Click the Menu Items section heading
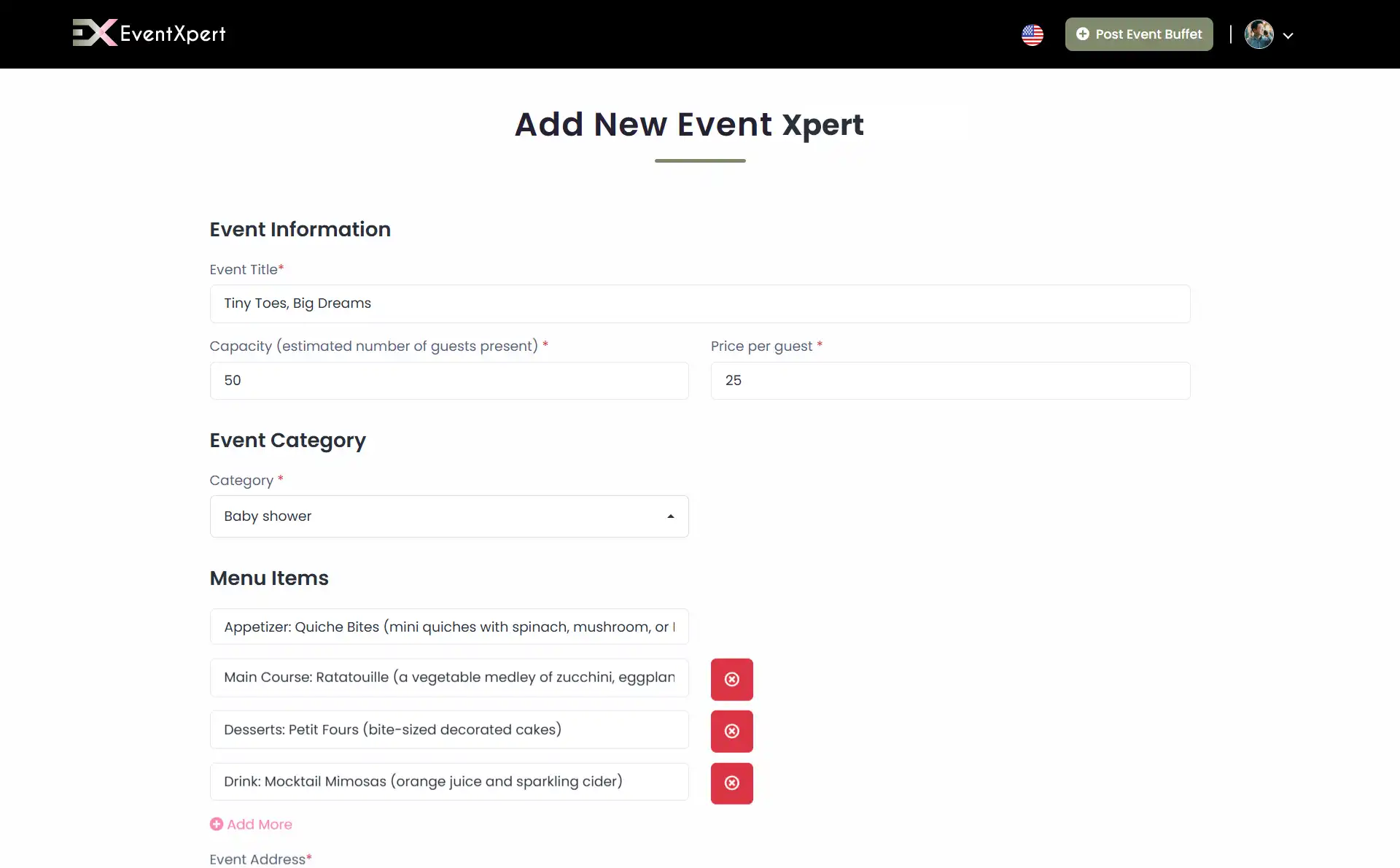Screen dimensions: 1400x868 (268, 578)
